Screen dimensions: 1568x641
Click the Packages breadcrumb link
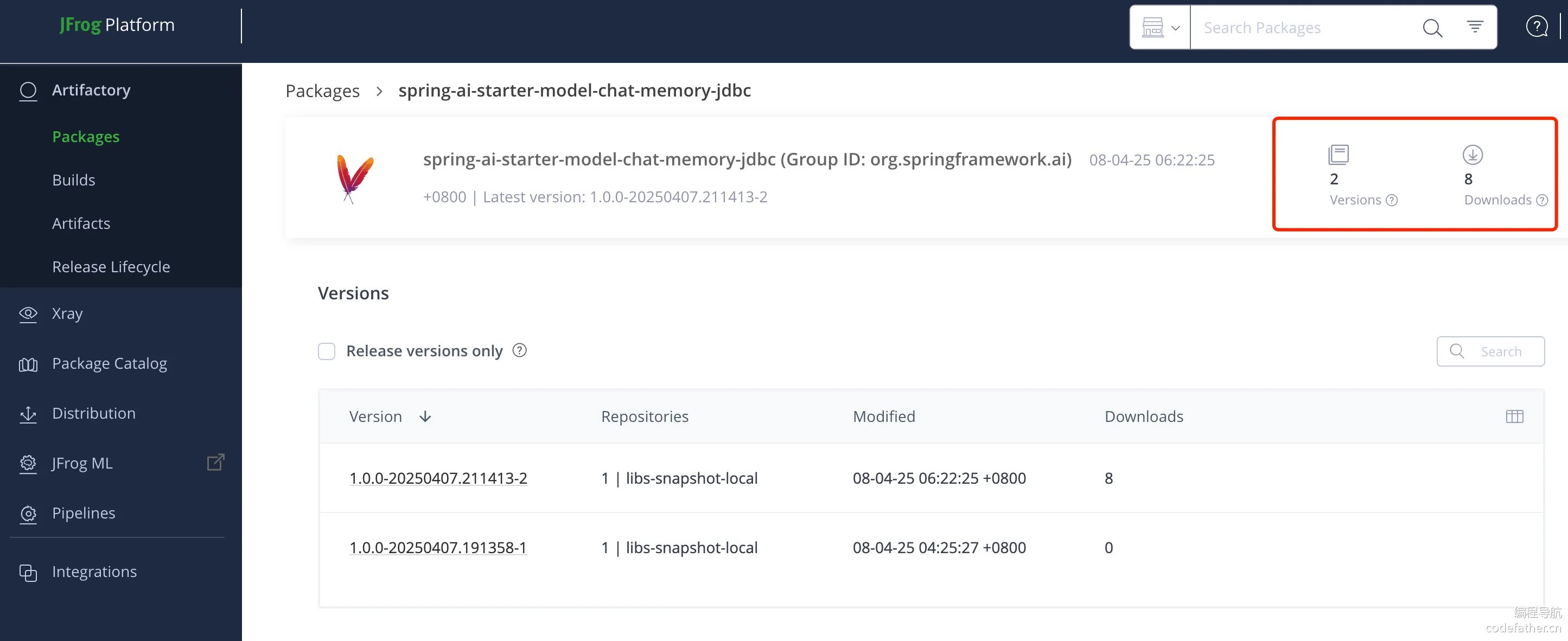pos(323,91)
